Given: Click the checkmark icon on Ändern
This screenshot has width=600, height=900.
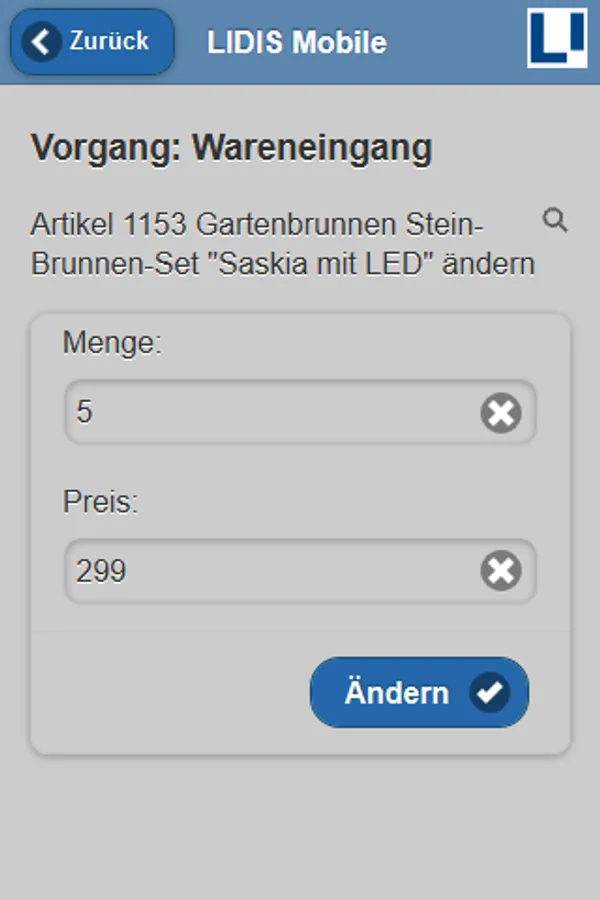Looking at the screenshot, I should [x=491, y=692].
